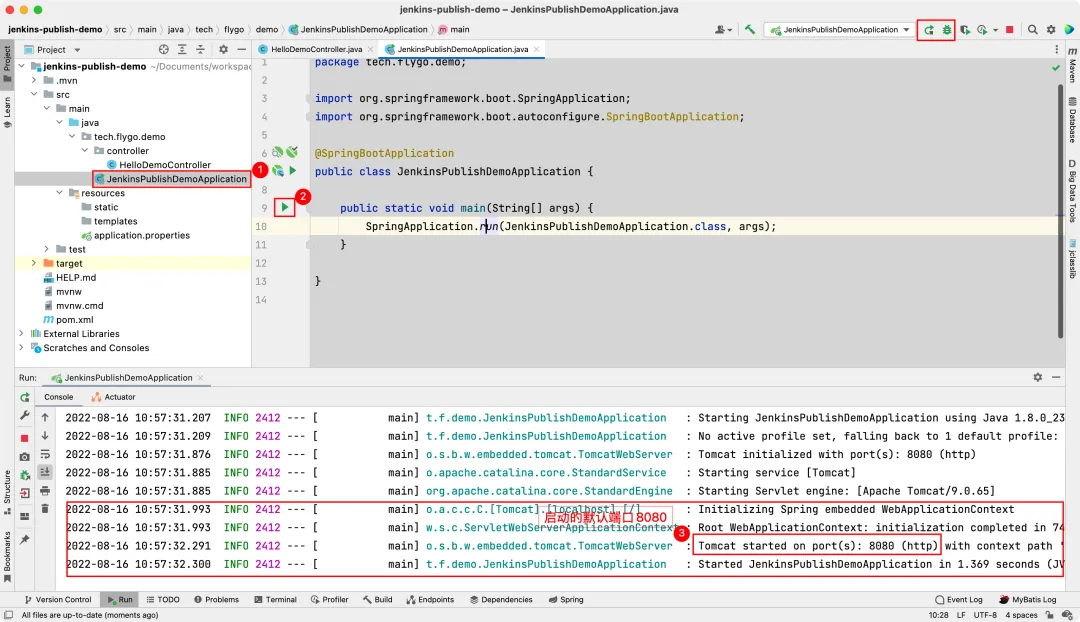Viewport: 1080px width, 622px height.
Task: Click the 4 spaces indent indicator
Action: (1021, 615)
